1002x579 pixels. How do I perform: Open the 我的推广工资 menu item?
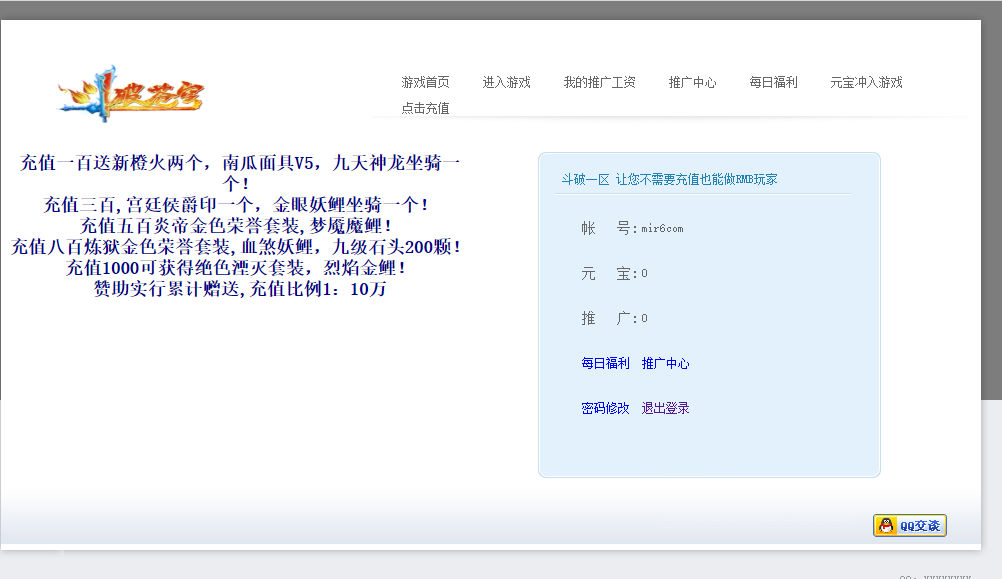[x=599, y=82]
